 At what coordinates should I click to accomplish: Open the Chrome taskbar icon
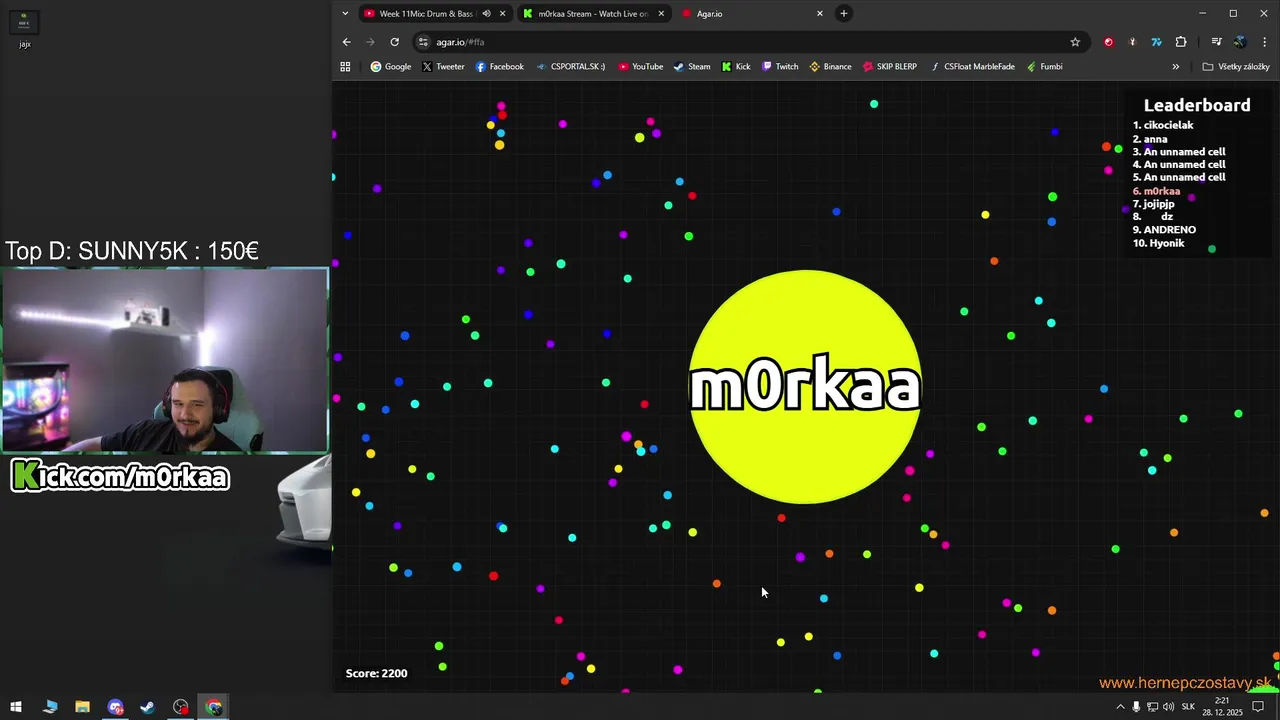click(213, 707)
